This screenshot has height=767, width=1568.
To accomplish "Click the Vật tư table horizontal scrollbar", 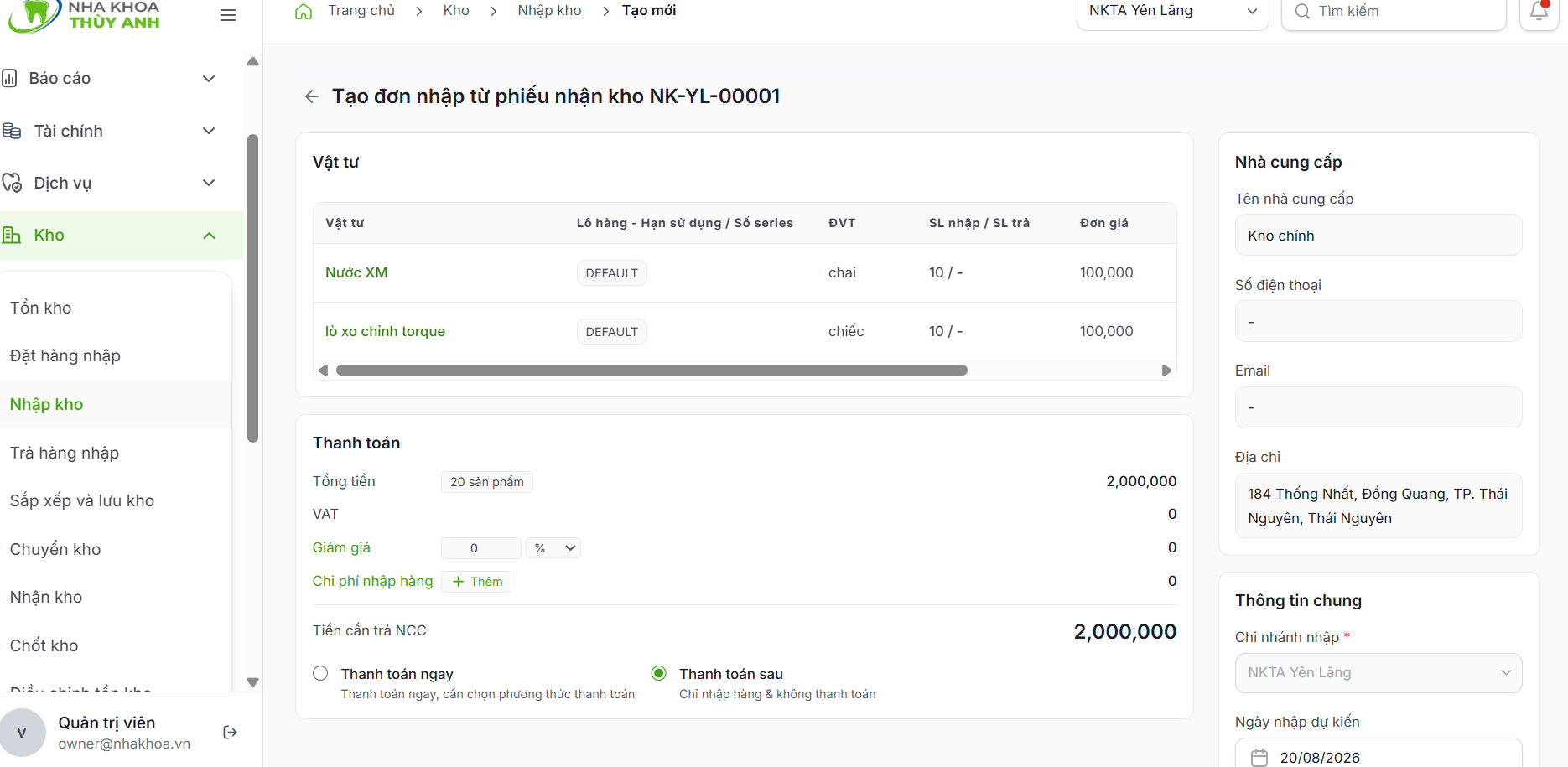I will (x=652, y=371).
